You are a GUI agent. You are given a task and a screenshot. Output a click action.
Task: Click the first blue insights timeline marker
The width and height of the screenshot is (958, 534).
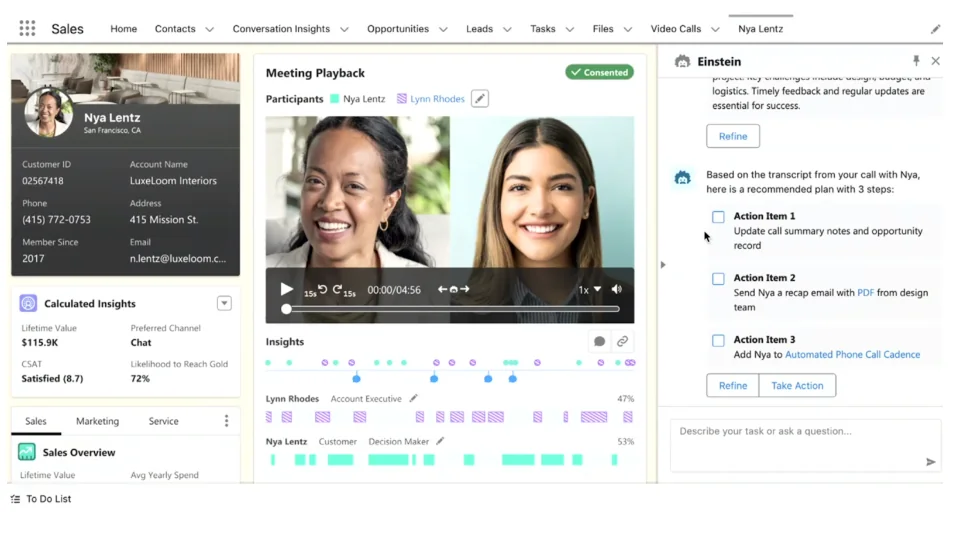pos(356,379)
